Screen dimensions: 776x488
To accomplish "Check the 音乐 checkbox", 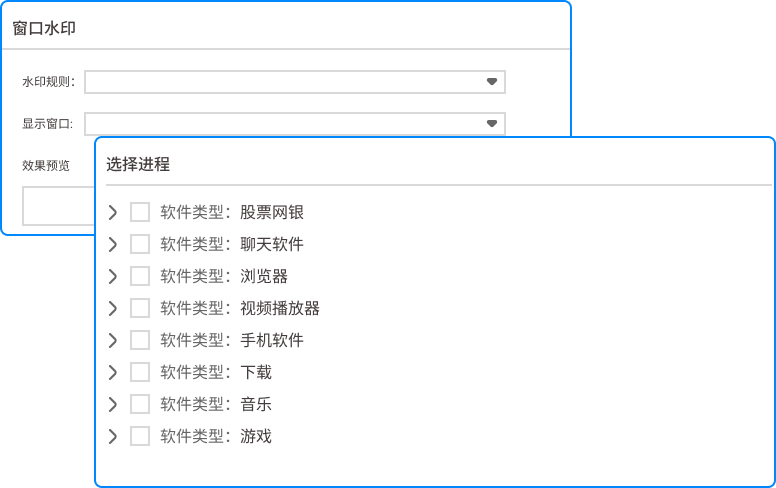I will coord(140,404).
